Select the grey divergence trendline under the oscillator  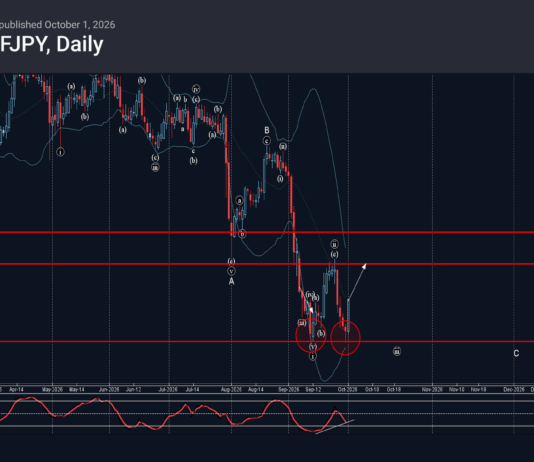tap(335, 427)
